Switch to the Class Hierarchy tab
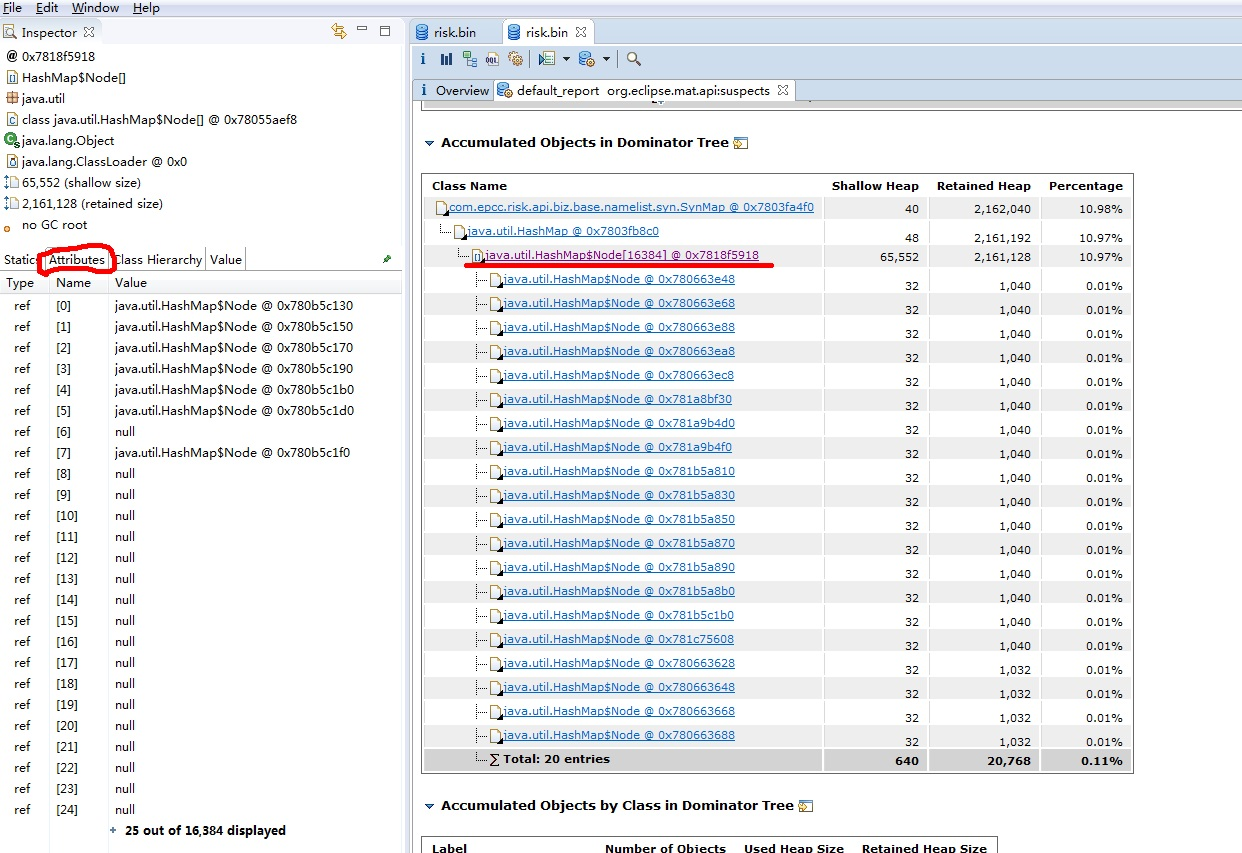The height and width of the screenshot is (853, 1242). [x=158, y=259]
